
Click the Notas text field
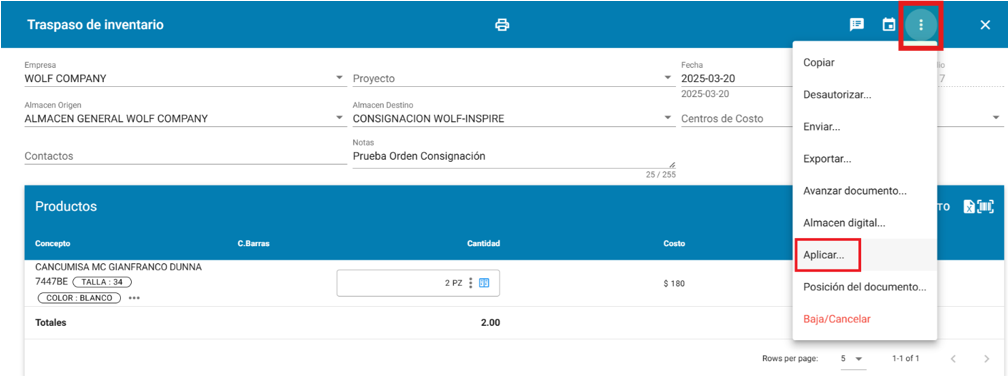(x=514, y=156)
